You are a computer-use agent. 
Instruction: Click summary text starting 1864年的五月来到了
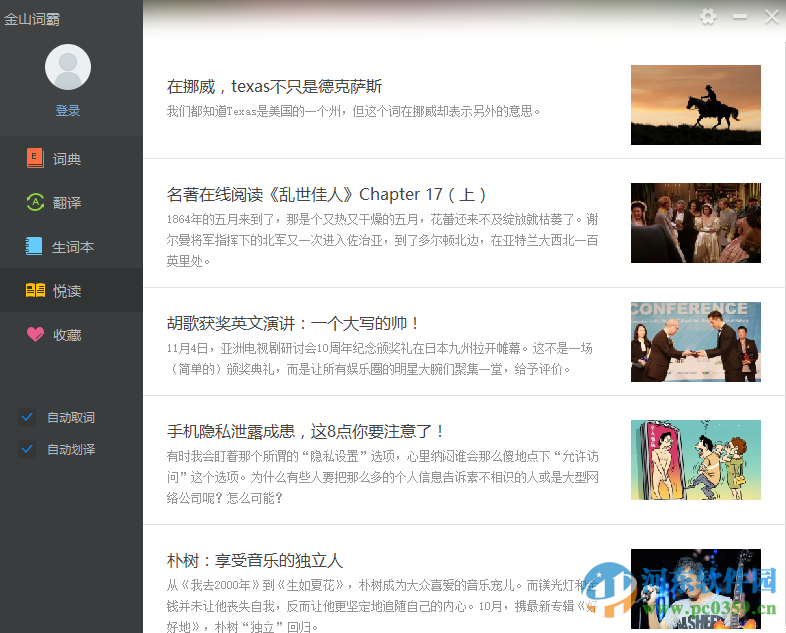pyautogui.click(x=382, y=240)
